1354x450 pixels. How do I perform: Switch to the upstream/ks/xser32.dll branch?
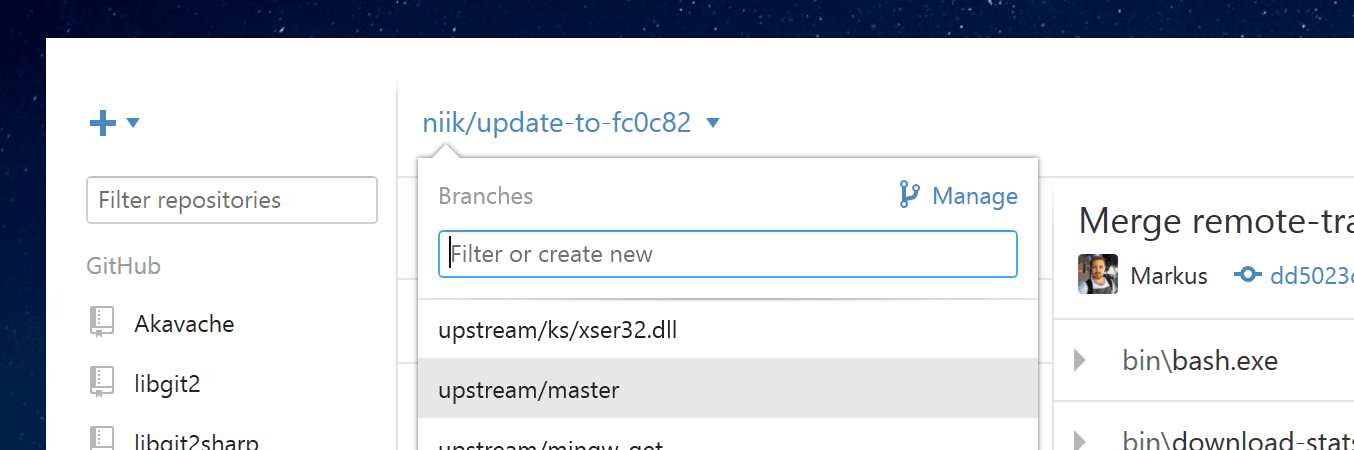[557, 330]
